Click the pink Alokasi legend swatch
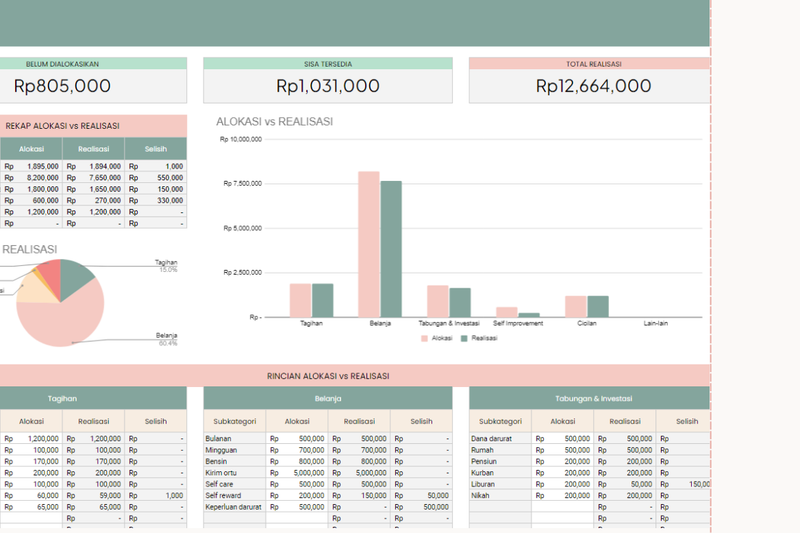 [x=424, y=339]
